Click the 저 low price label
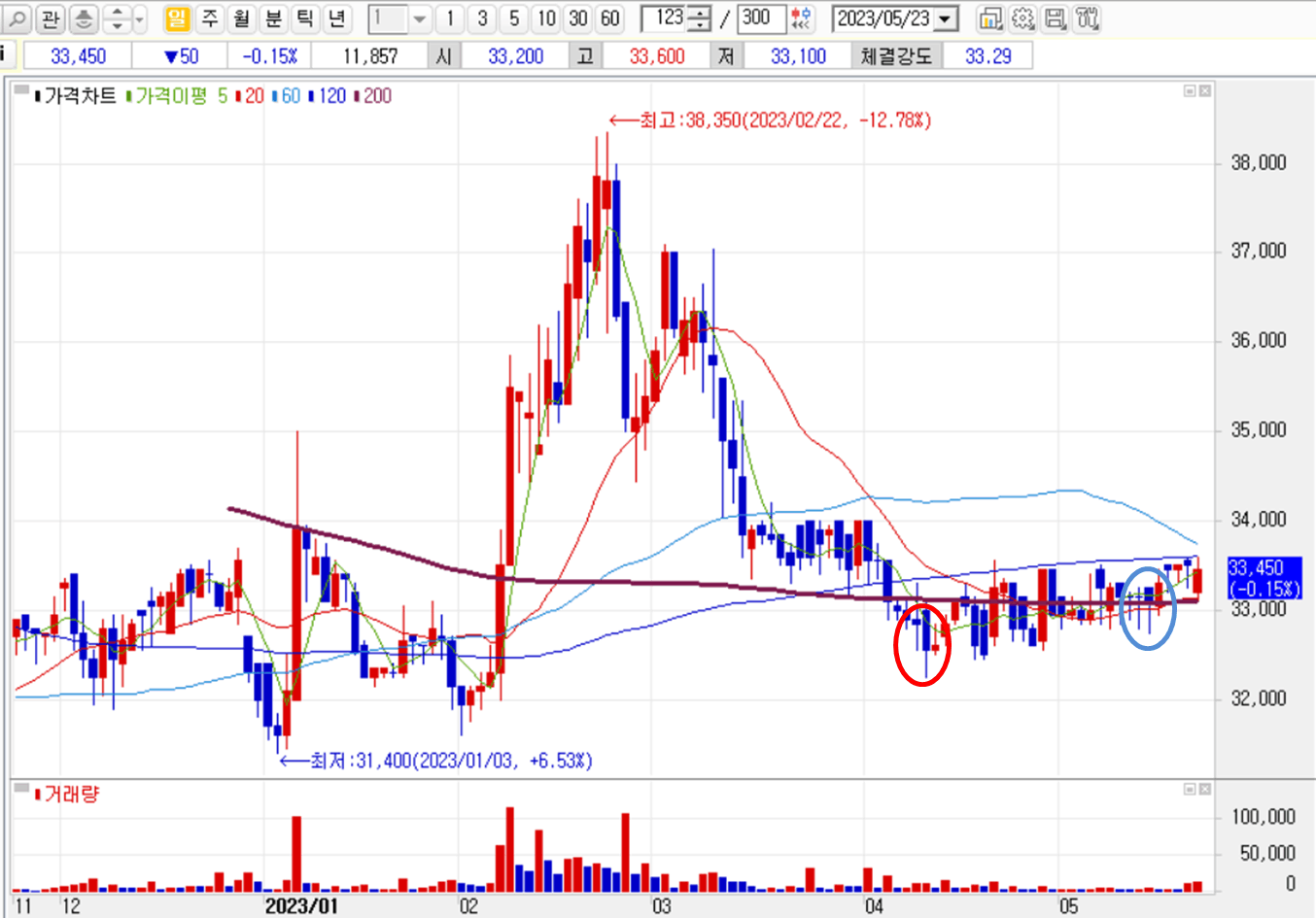Image resolution: width=1316 pixels, height=918 pixels. click(x=727, y=56)
